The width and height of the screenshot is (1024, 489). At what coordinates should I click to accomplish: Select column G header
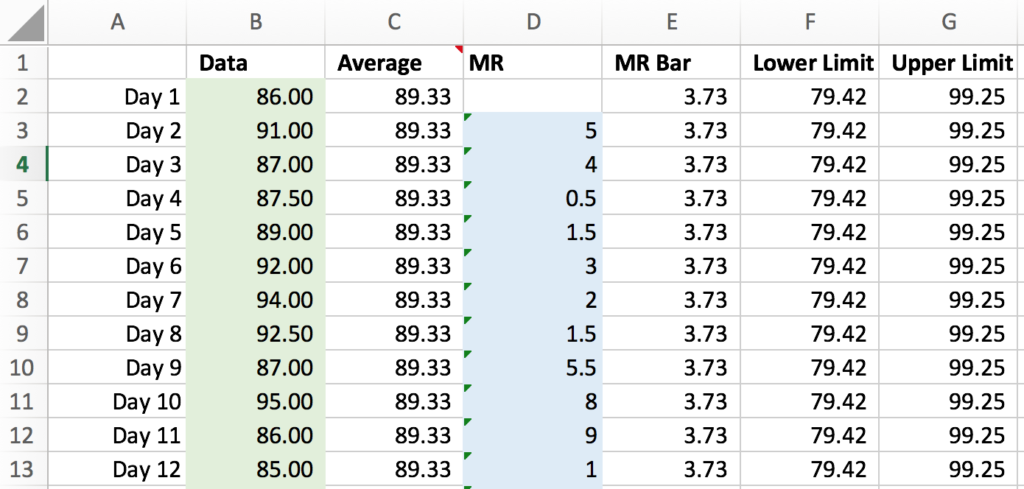pos(948,22)
